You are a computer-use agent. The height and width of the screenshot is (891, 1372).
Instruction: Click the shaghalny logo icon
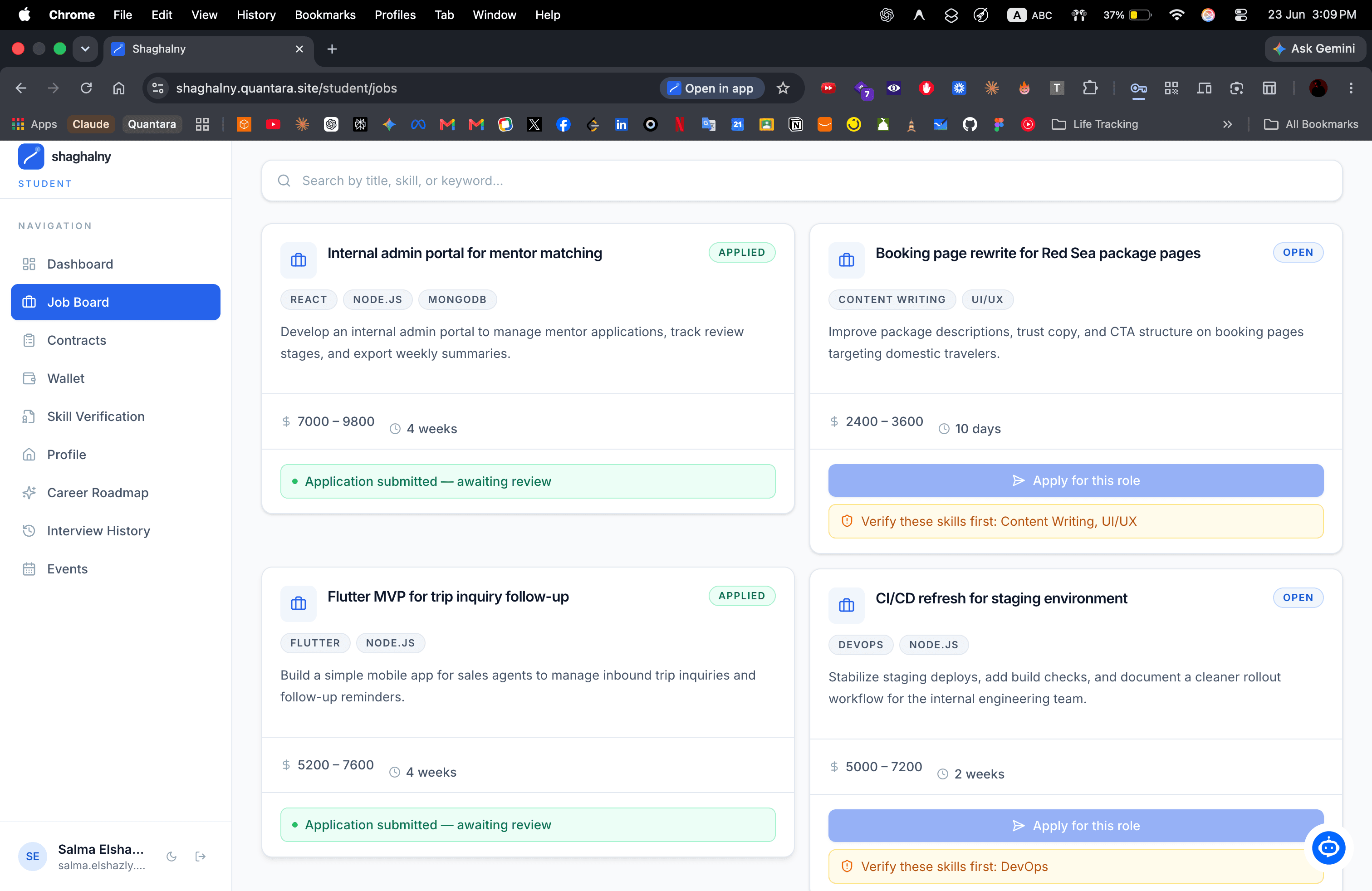pos(31,157)
